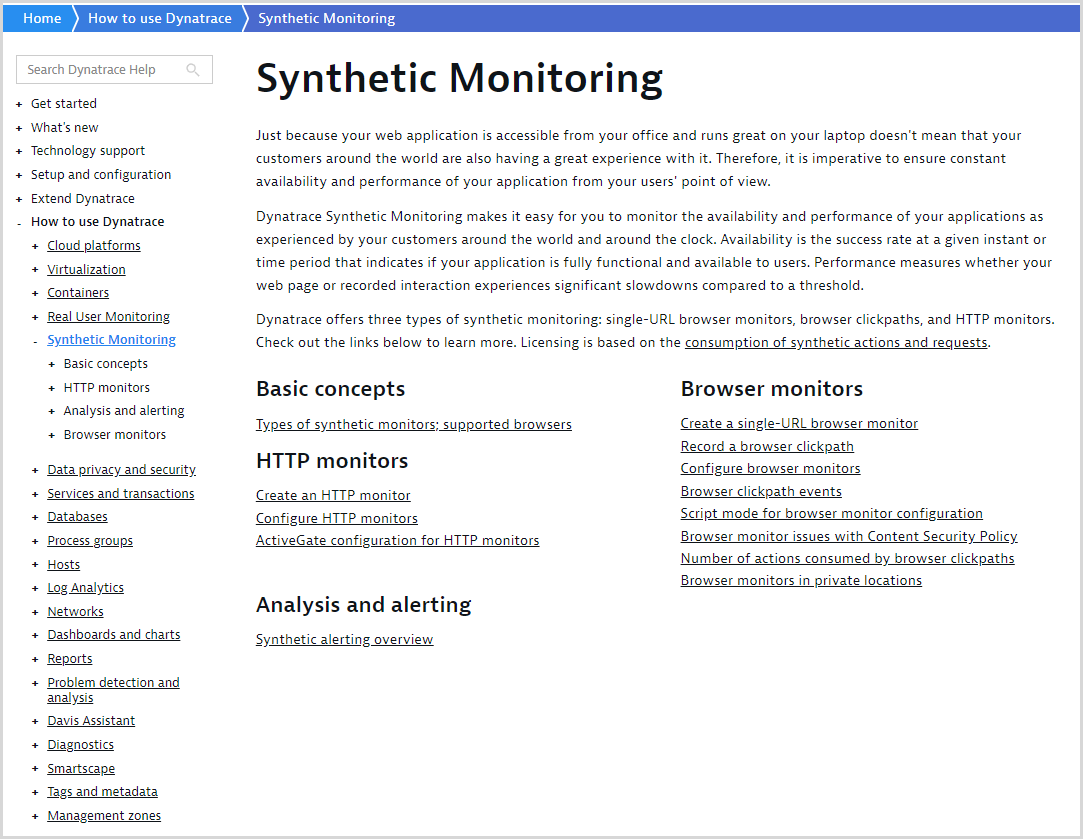Open Services and transactions sidebar link
The height and width of the screenshot is (839, 1083).
click(x=121, y=494)
